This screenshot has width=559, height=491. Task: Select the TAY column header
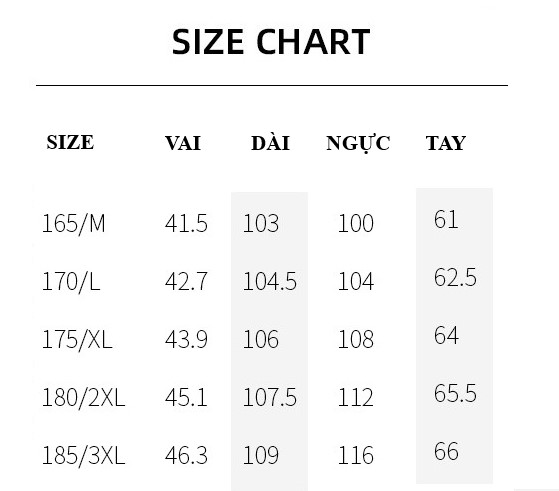(446, 143)
